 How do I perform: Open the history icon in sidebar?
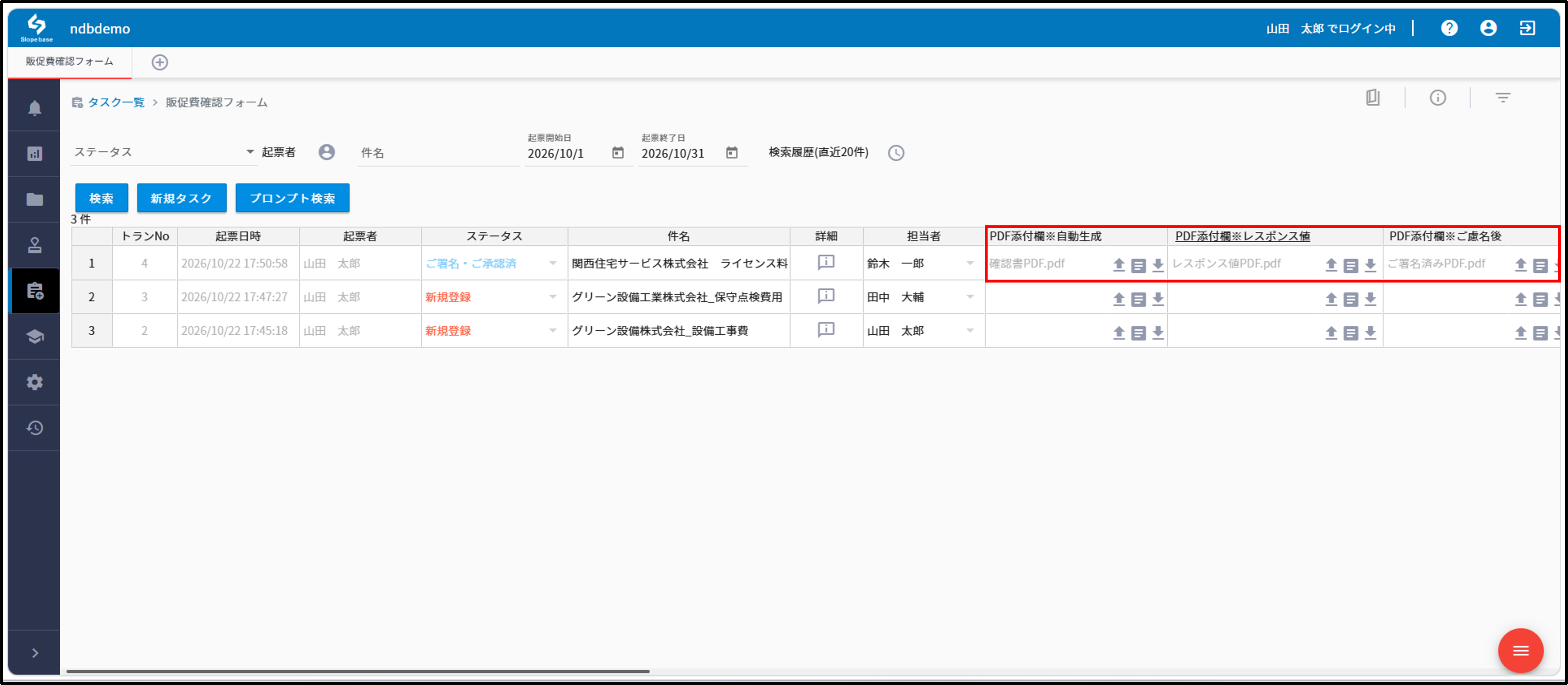[35, 427]
